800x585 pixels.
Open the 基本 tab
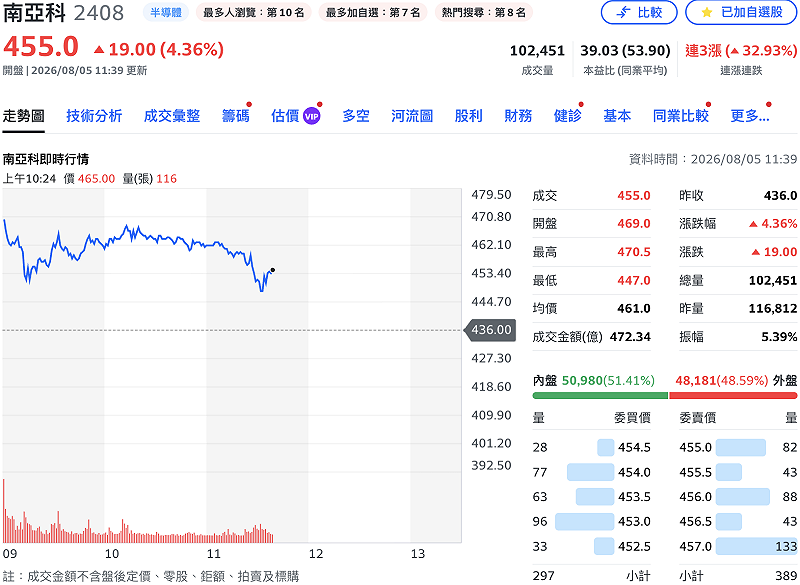click(x=617, y=116)
